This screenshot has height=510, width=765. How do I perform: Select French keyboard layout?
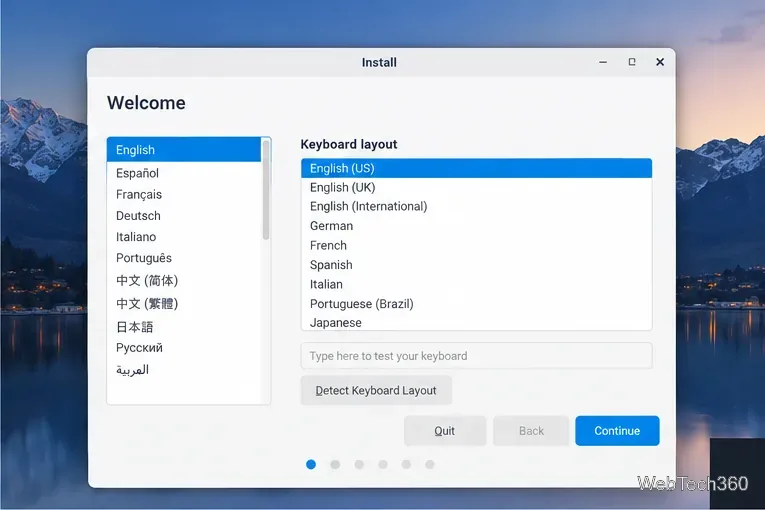coord(476,245)
